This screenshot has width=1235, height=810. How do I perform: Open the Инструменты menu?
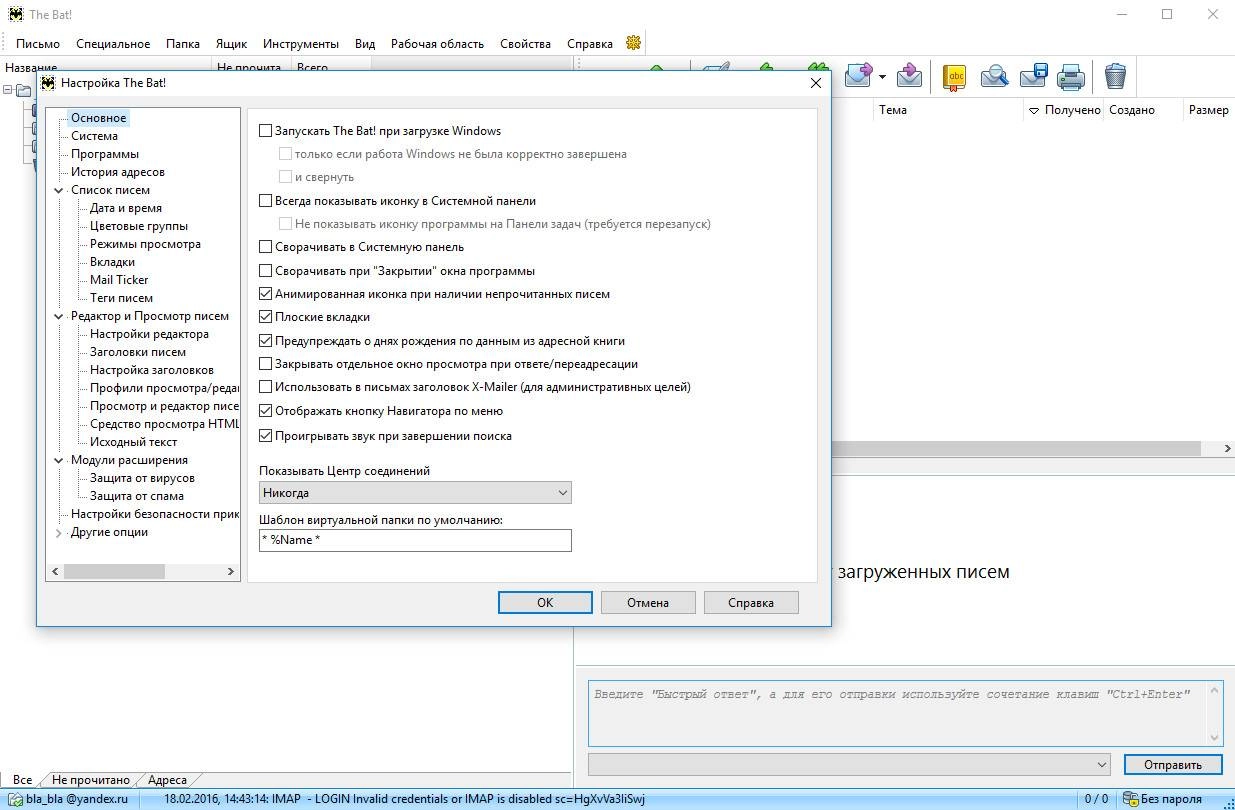[x=301, y=44]
